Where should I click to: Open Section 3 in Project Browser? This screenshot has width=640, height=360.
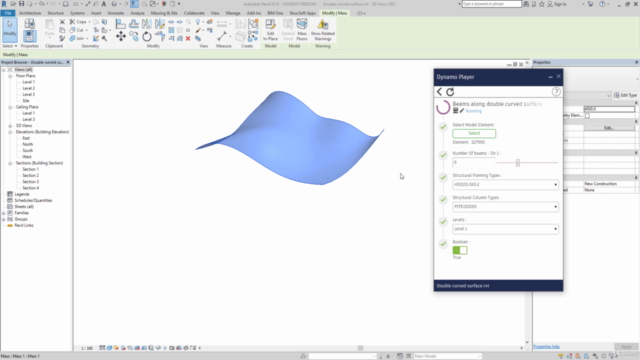[31, 182]
